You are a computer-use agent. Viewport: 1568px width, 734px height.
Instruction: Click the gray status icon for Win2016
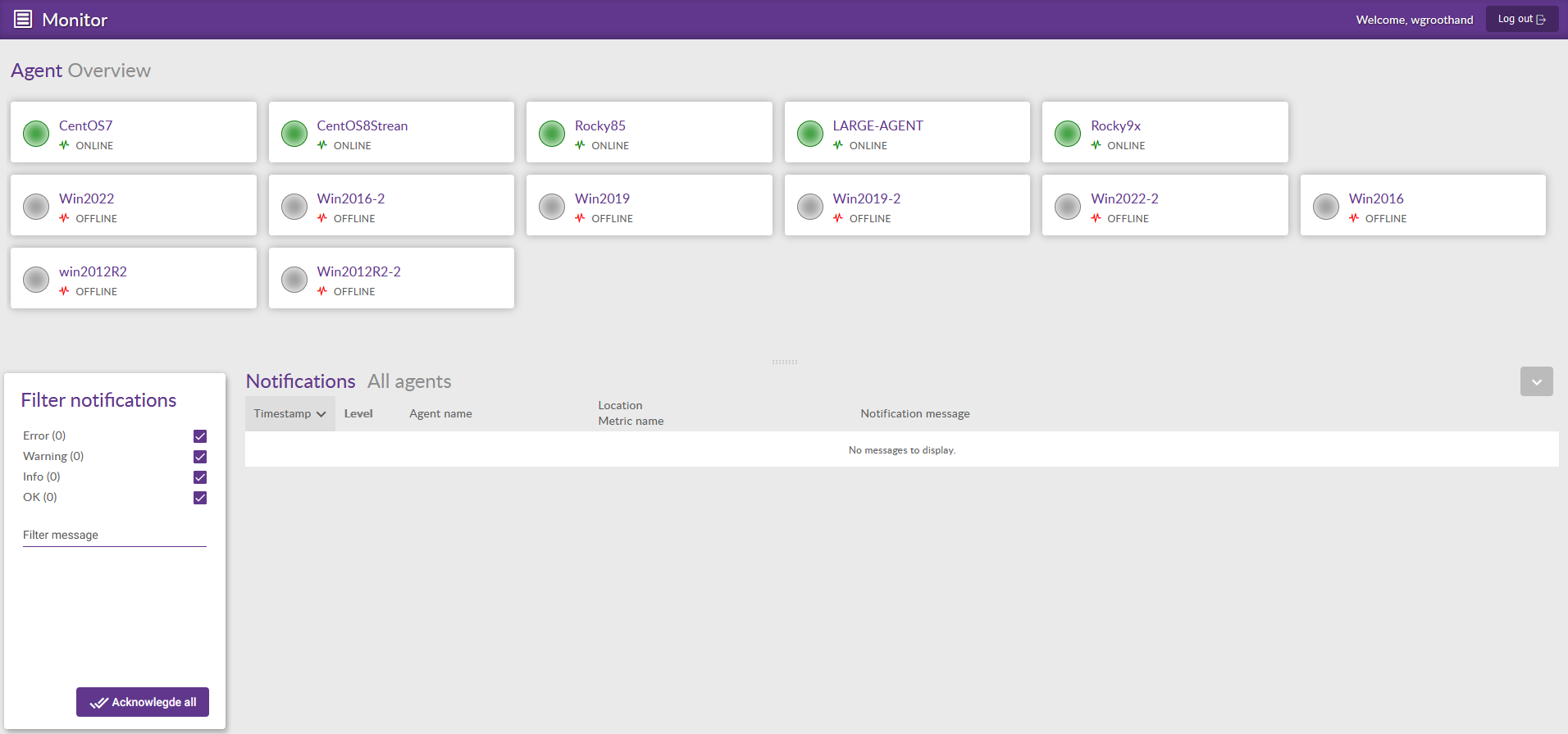[1325, 206]
